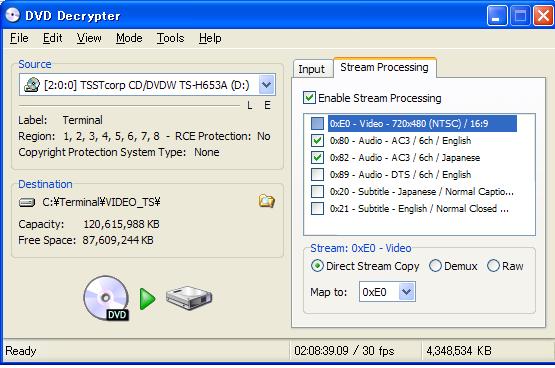Click the 02:08:39.09 / 30 fps status entry
The image size is (555, 368).
click(344, 351)
